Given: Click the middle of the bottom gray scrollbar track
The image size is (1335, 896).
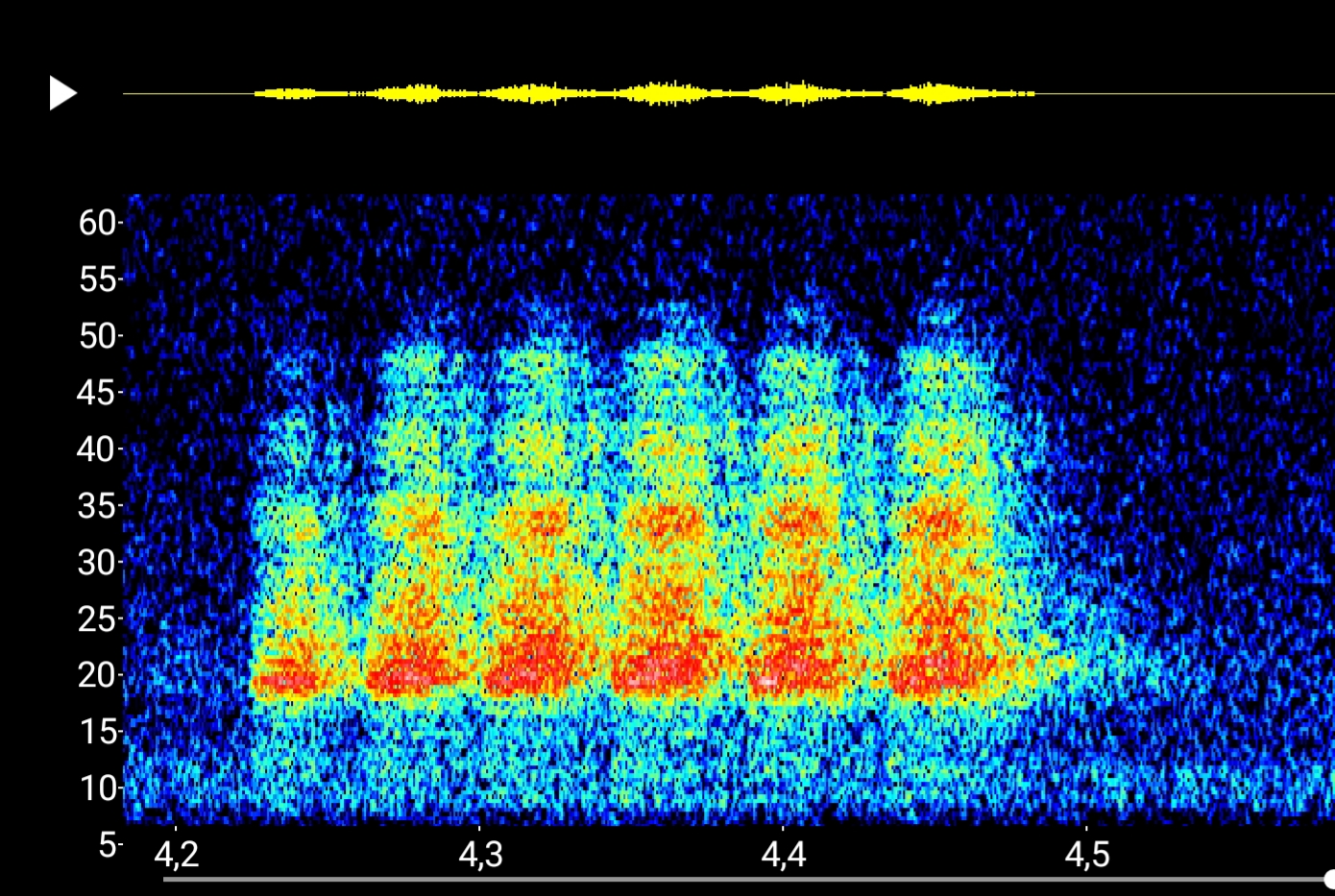Looking at the screenshot, I should (744, 879).
